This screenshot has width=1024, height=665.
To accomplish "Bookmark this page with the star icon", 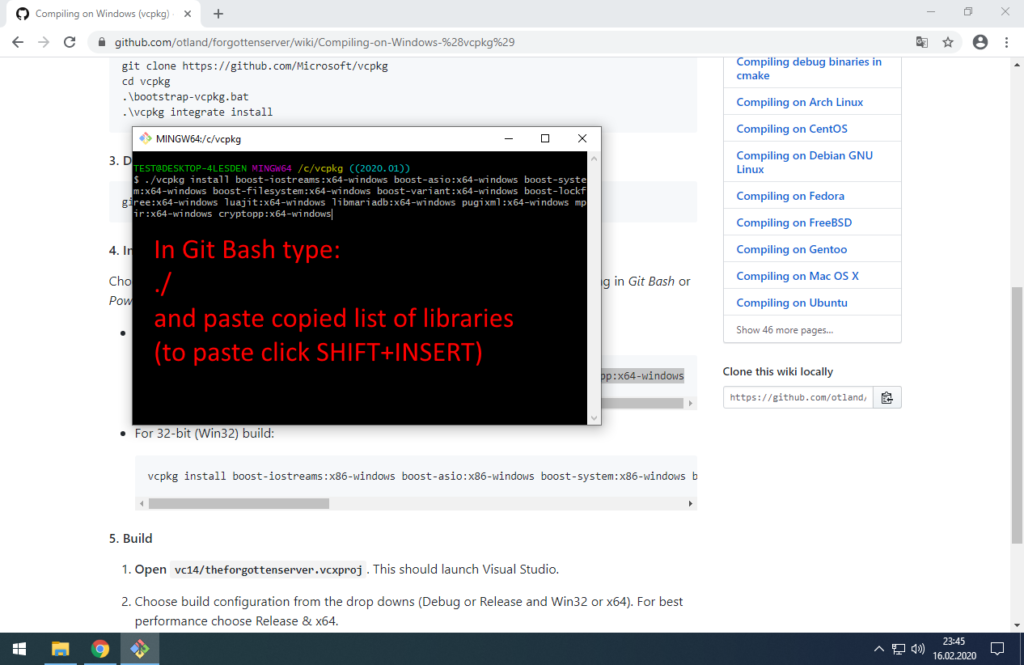I will pyautogui.click(x=948, y=42).
